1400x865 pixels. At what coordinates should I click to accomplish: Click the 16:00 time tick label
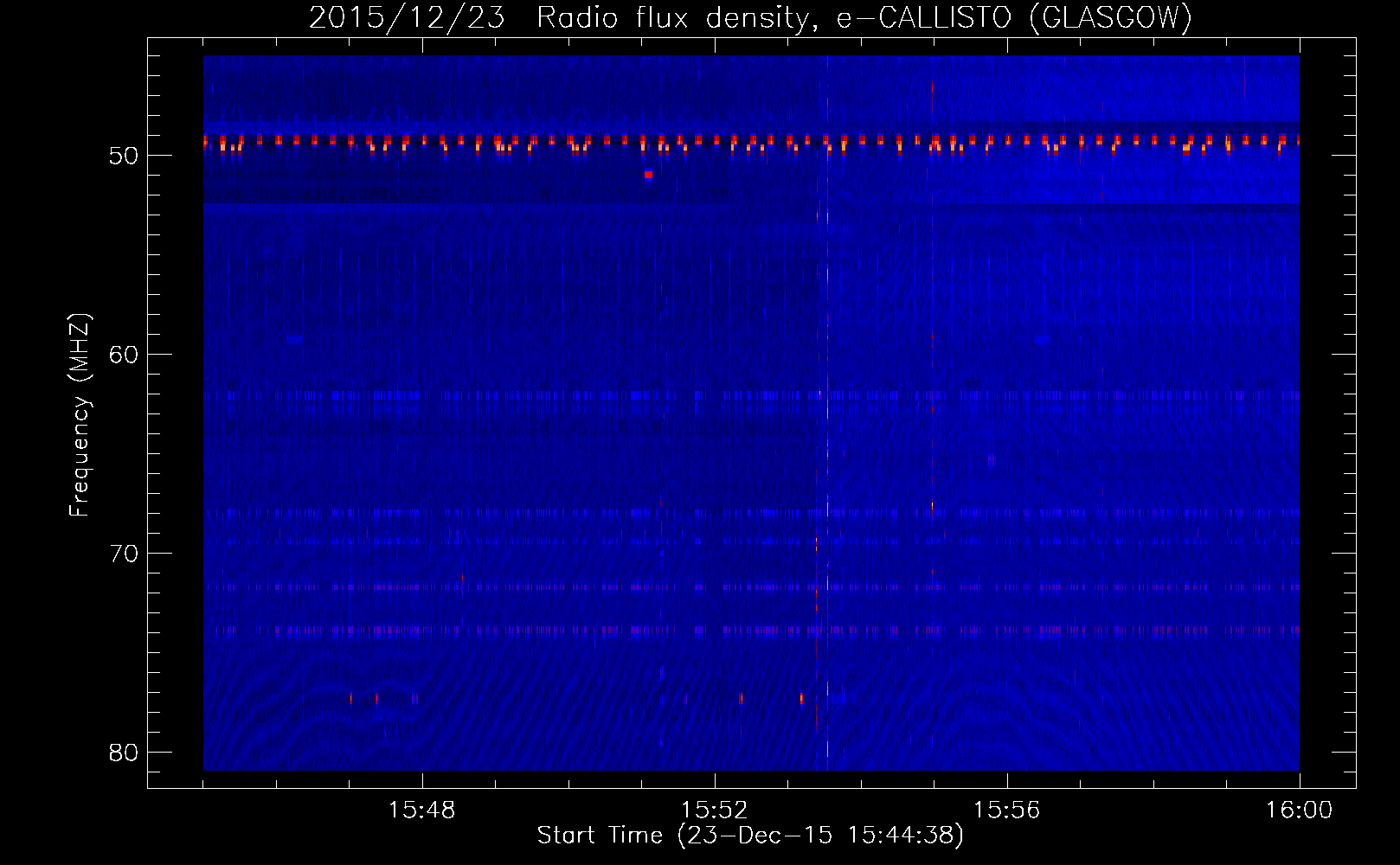pyautogui.click(x=1299, y=811)
